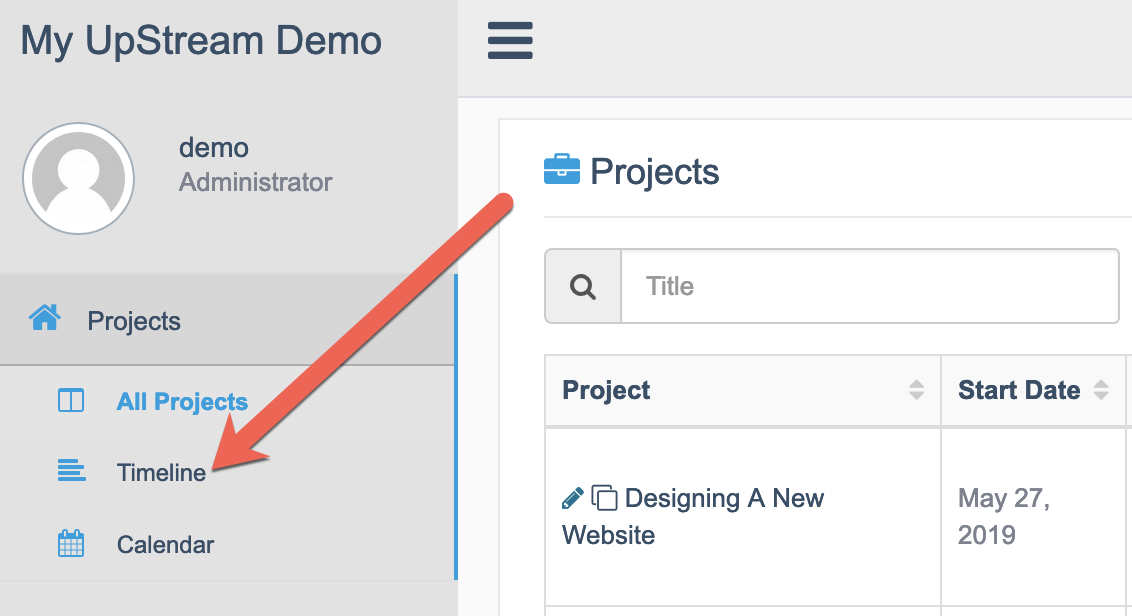Image resolution: width=1132 pixels, height=616 pixels.
Task: Open the Calendar menu entry
Action: [165, 544]
